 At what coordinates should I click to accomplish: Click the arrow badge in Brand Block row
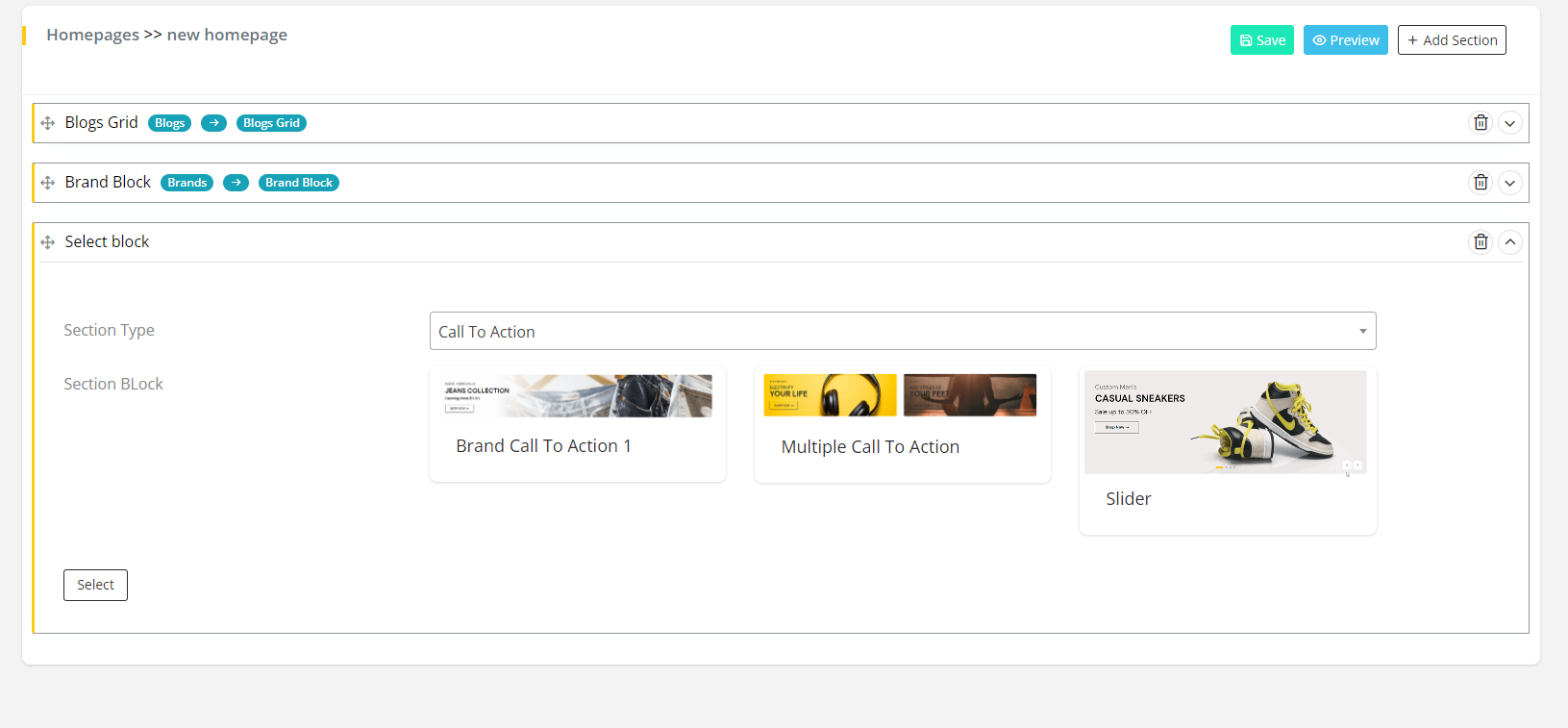(236, 183)
